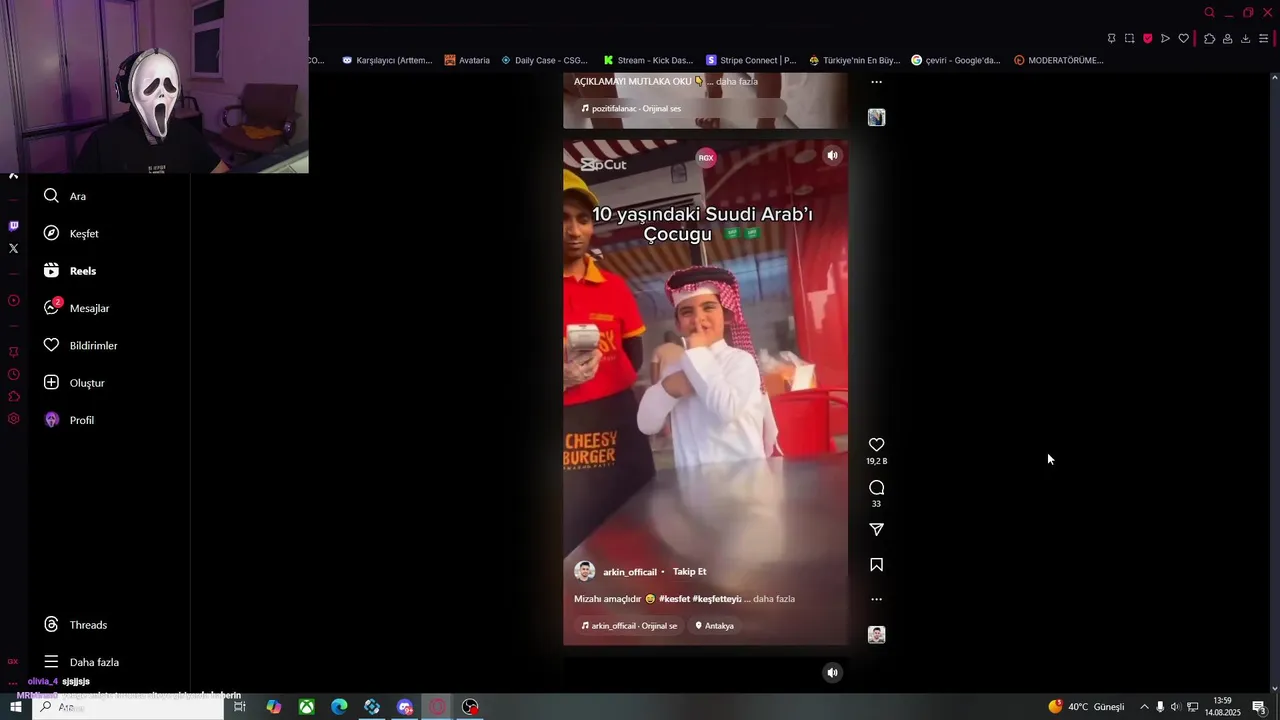Click the Windows taskbar search box
The width and height of the screenshot is (1280, 720).
128,707
